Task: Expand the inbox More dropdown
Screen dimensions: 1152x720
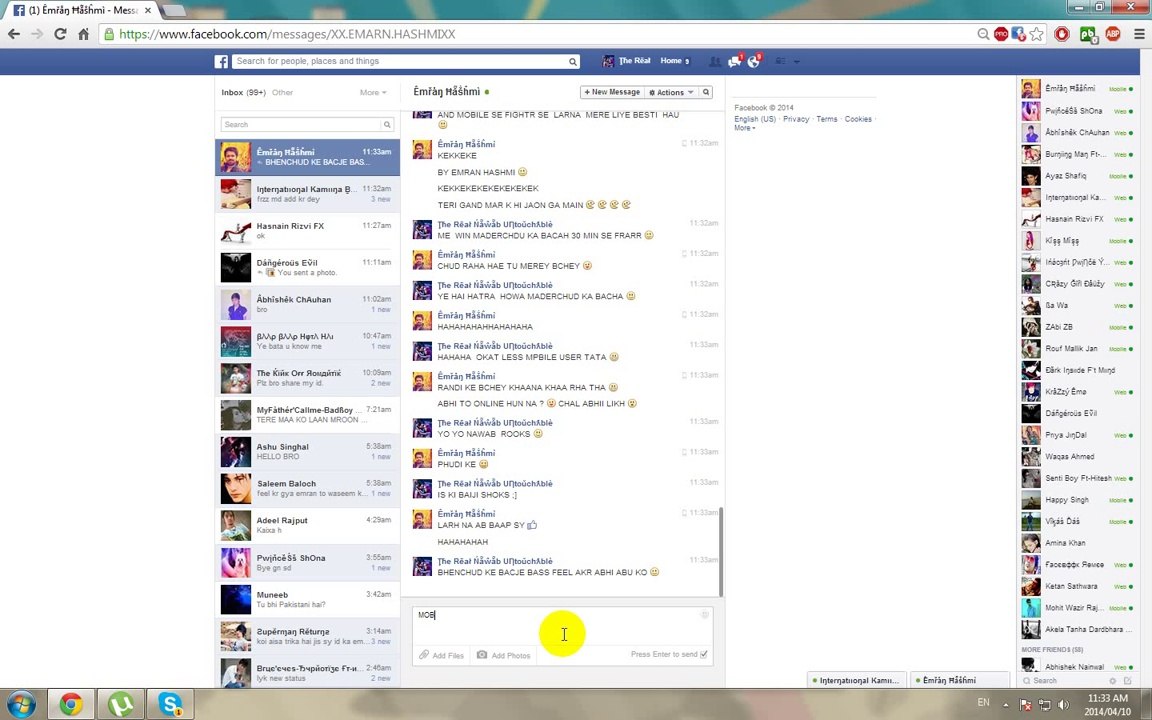Action: [372, 93]
